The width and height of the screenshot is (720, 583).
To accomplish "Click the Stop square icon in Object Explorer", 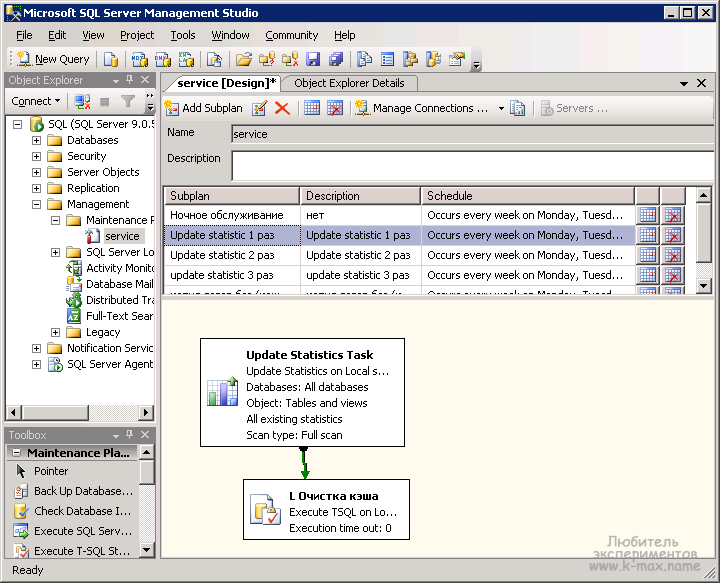I will click(105, 101).
